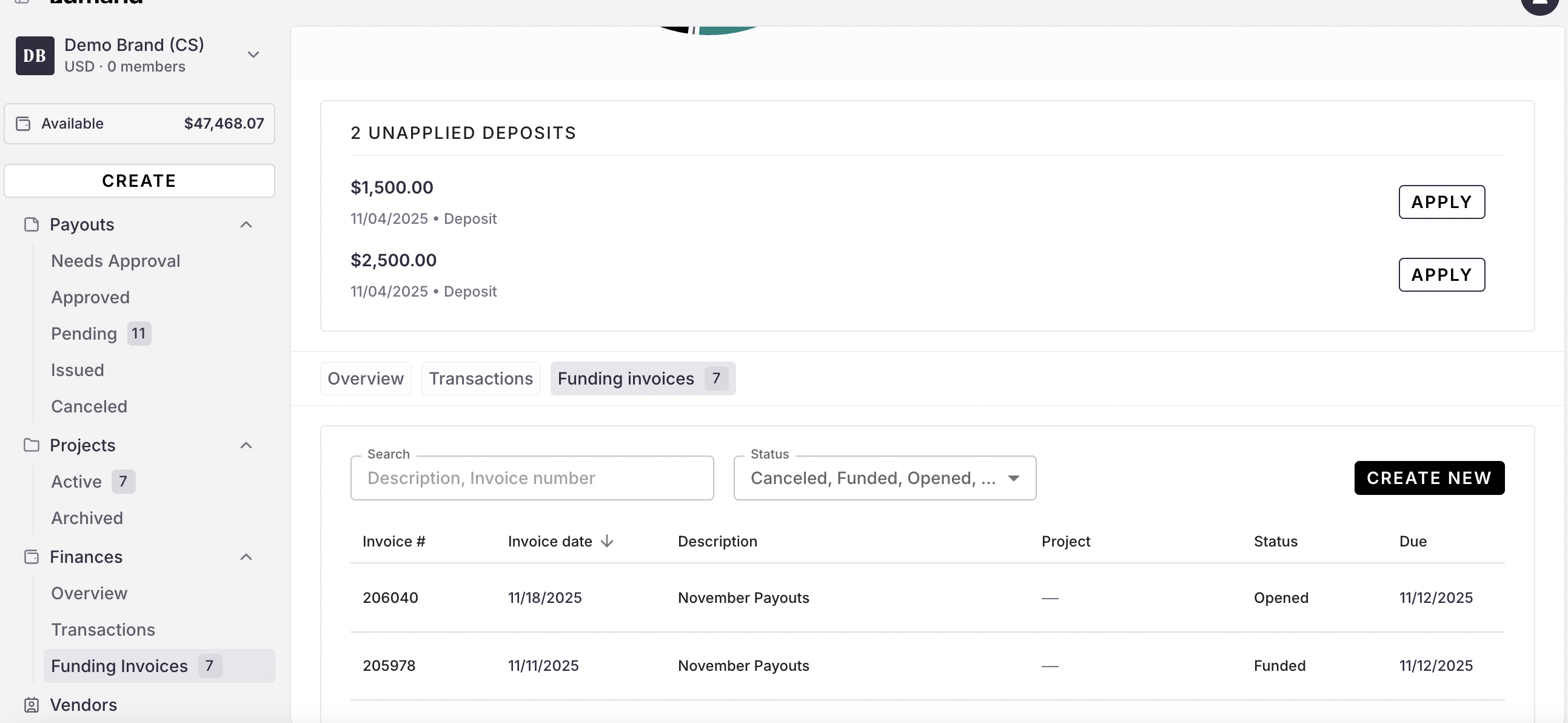The height and width of the screenshot is (723, 1568).
Task: Open the Status filter dropdown
Action: (x=885, y=478)
